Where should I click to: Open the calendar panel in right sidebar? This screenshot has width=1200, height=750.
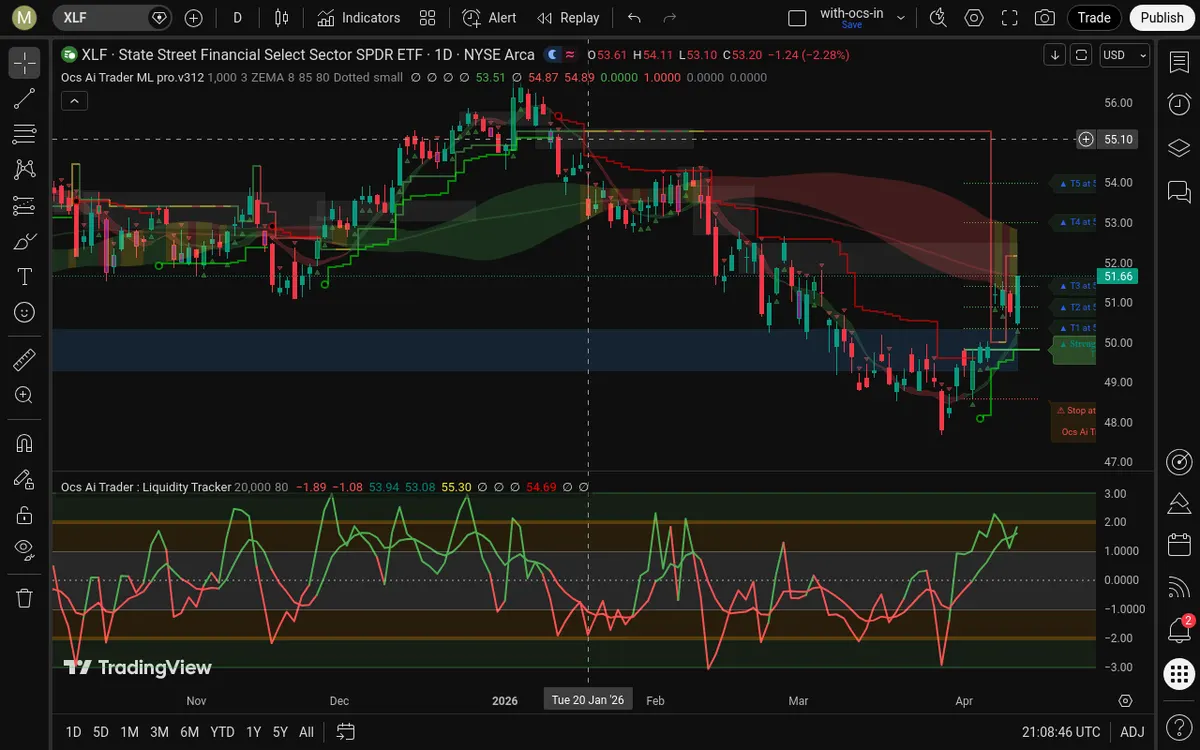click(1179, 545)
